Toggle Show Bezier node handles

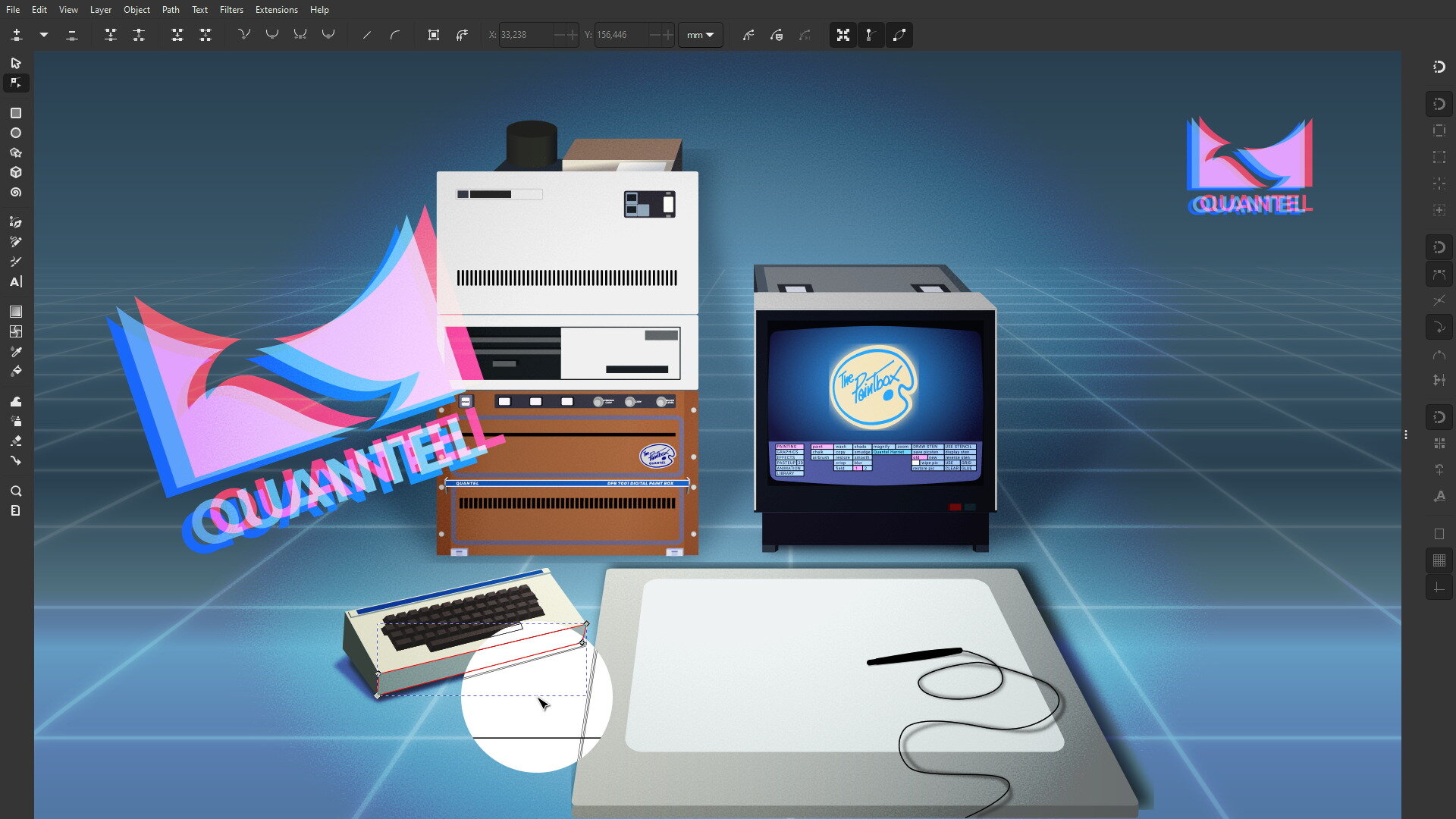871,35
